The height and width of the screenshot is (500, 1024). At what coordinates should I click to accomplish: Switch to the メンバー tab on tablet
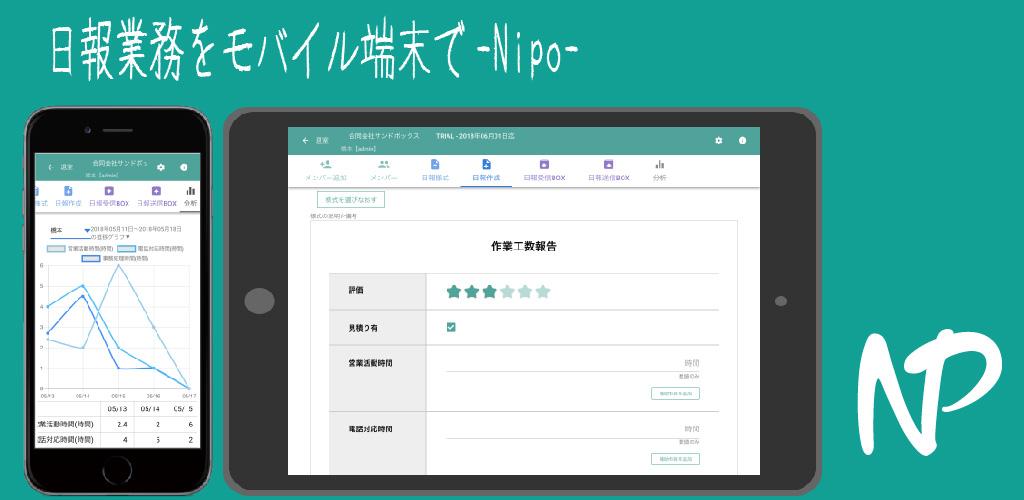pyautogui.click(x=383, y=170)
